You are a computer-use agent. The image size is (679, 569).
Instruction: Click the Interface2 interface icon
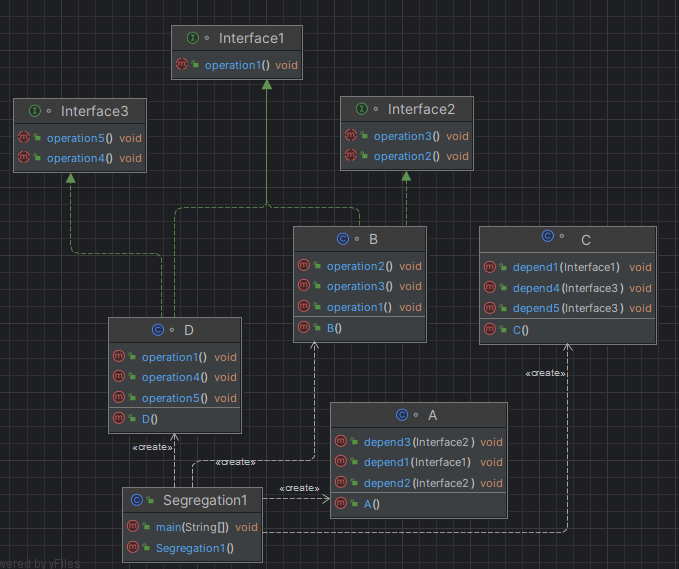361,109
